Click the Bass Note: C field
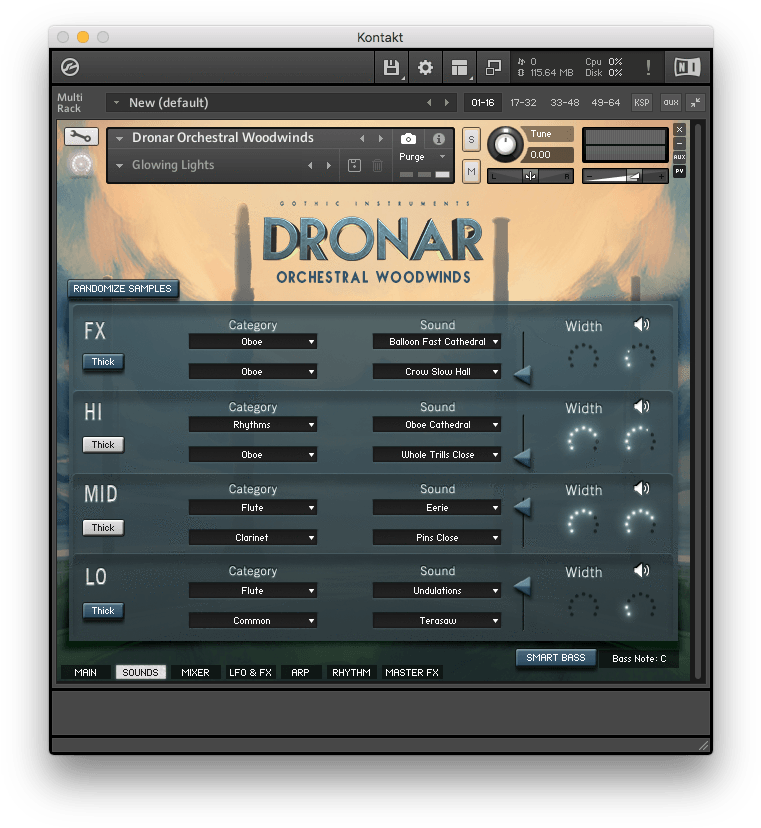Viewport: 761px width, 828px height. 638,658
